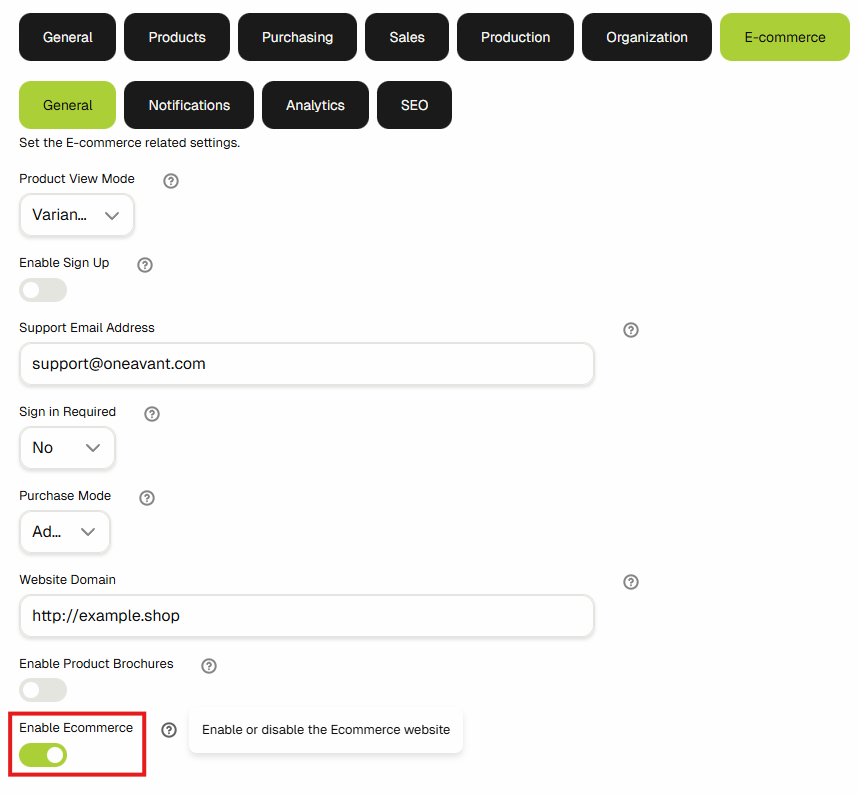Click into the Website Domain text field
Image resolution: width=857 pixels, height=795 pixels.
pyautogui.click(x=306, y=616)
